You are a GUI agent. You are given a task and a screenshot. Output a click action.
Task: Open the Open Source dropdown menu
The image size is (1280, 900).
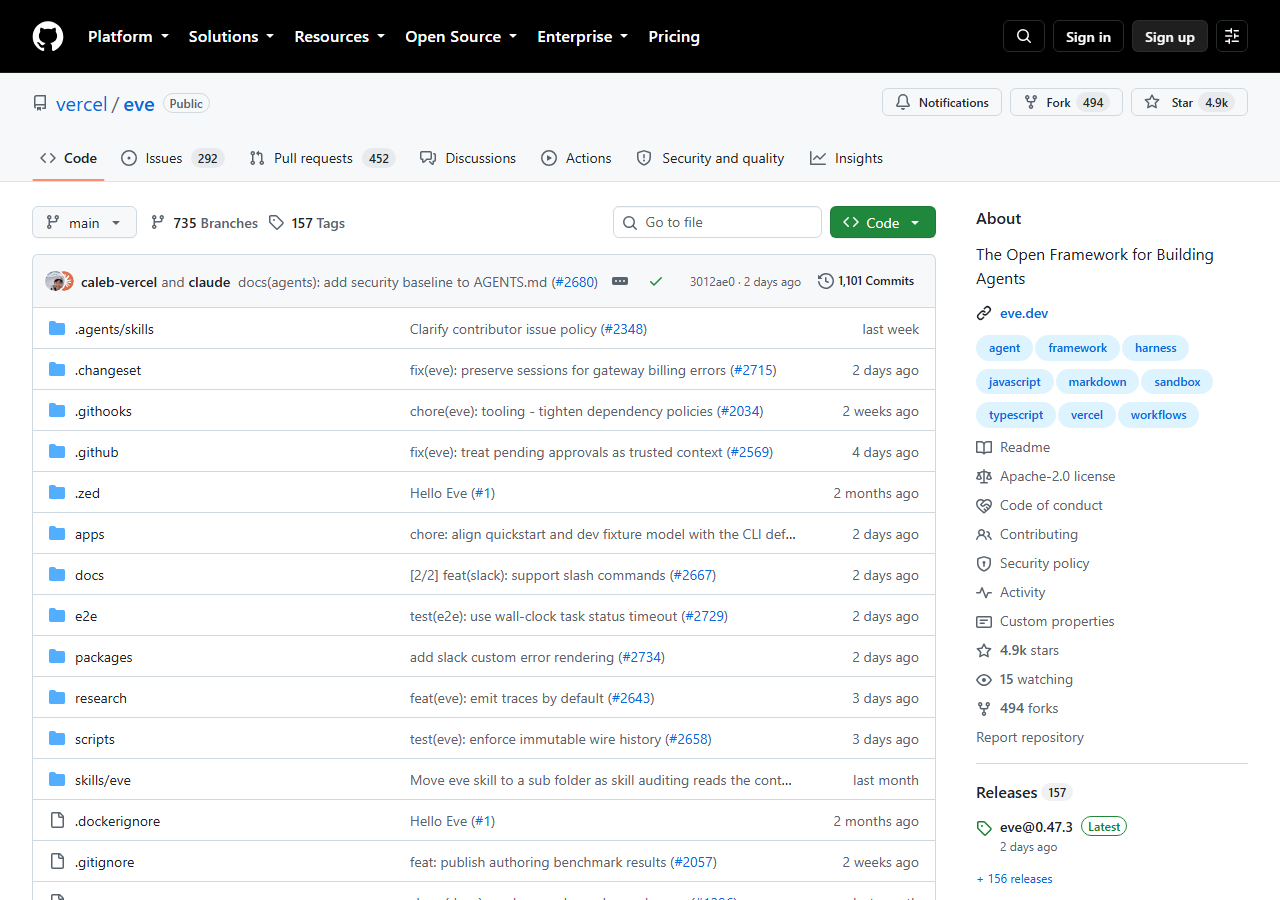[461, 36]
